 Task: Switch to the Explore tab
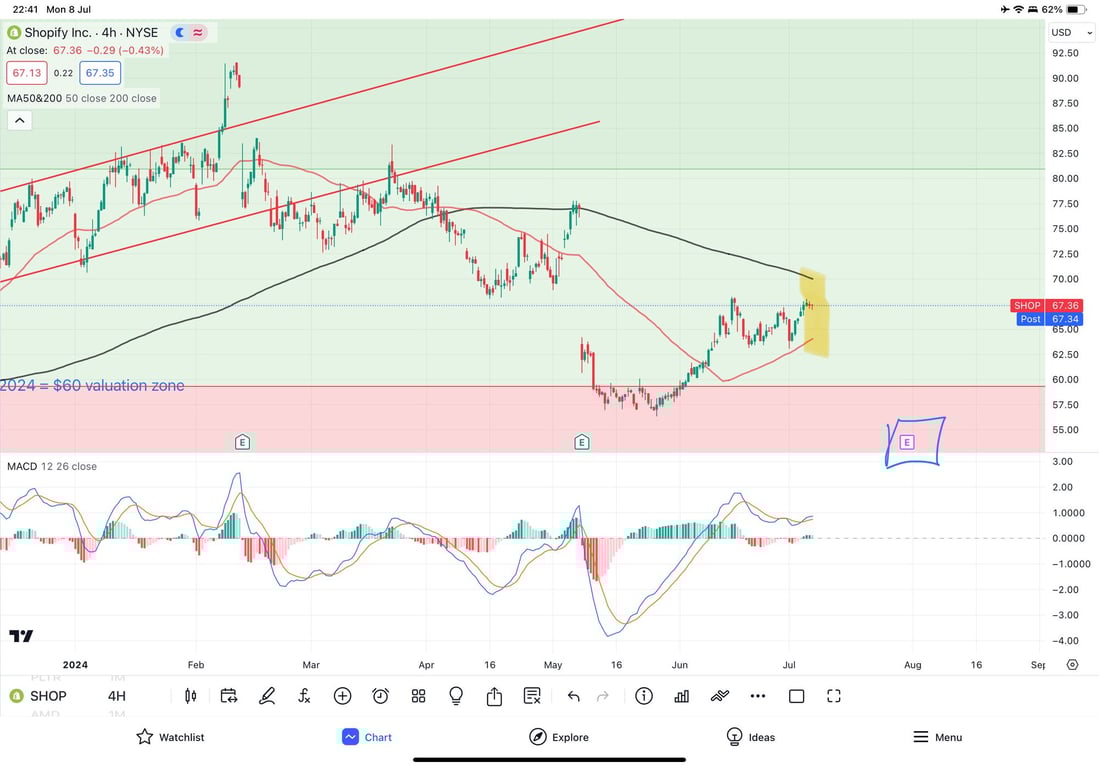pyautogui.click(x=559, y=736)
